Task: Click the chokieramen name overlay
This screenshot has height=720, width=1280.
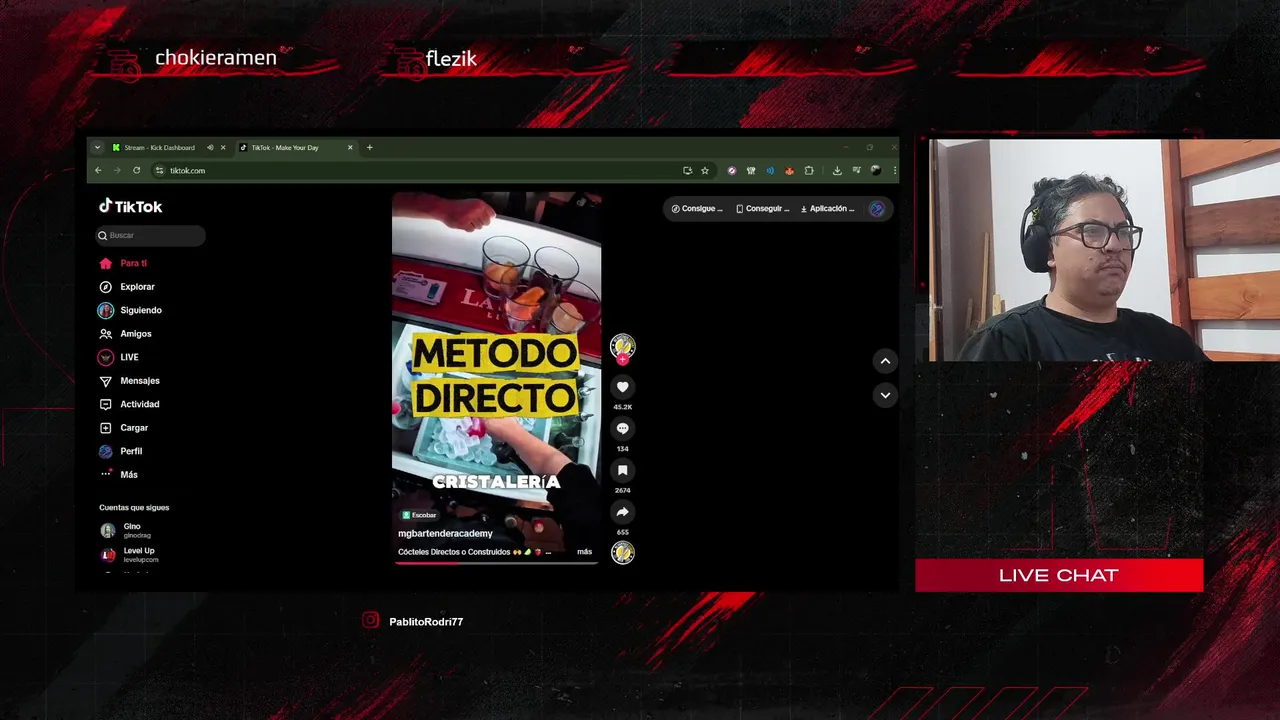Action: pyautogui.click(x=215, y=58)
